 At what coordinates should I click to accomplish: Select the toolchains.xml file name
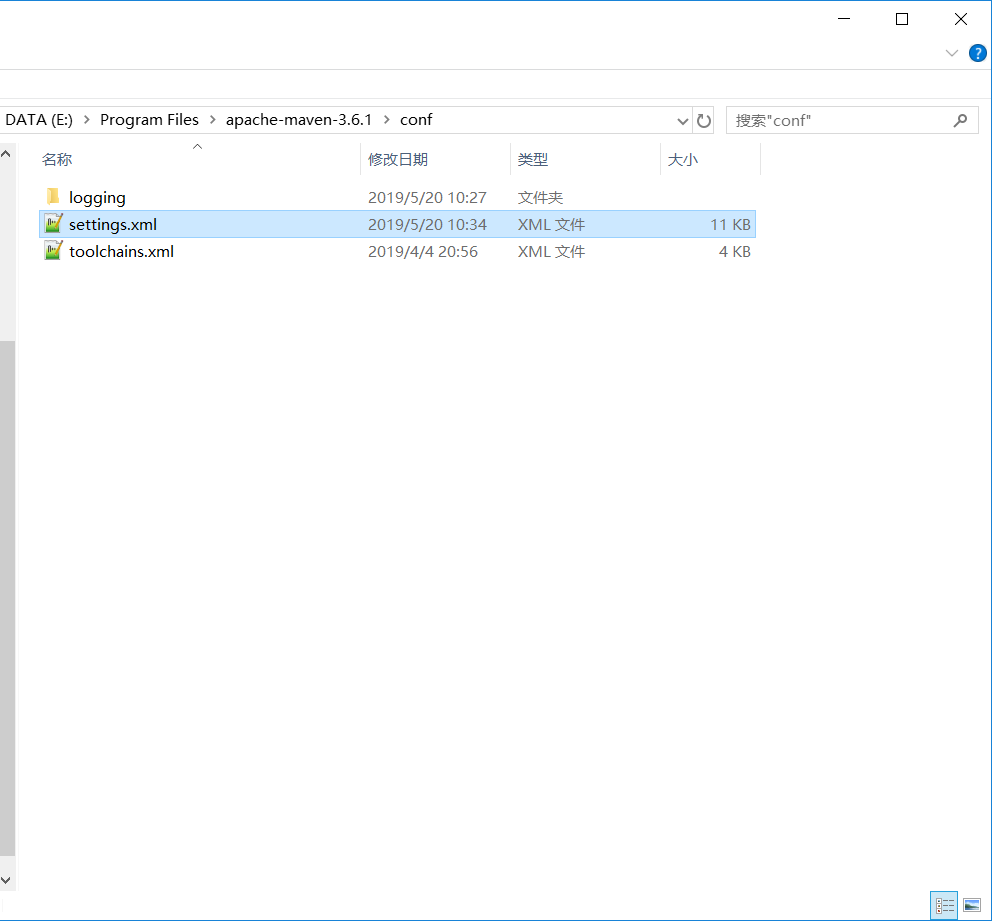[121, 251]
